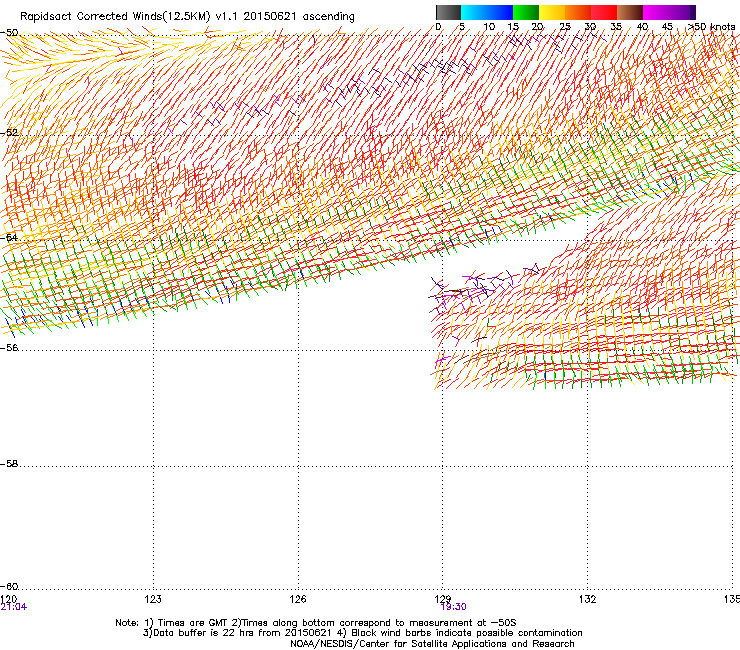Screen dimensions: 740x650
Task: Click the '-60' latitude axis label
Action: tap(9, 586)
